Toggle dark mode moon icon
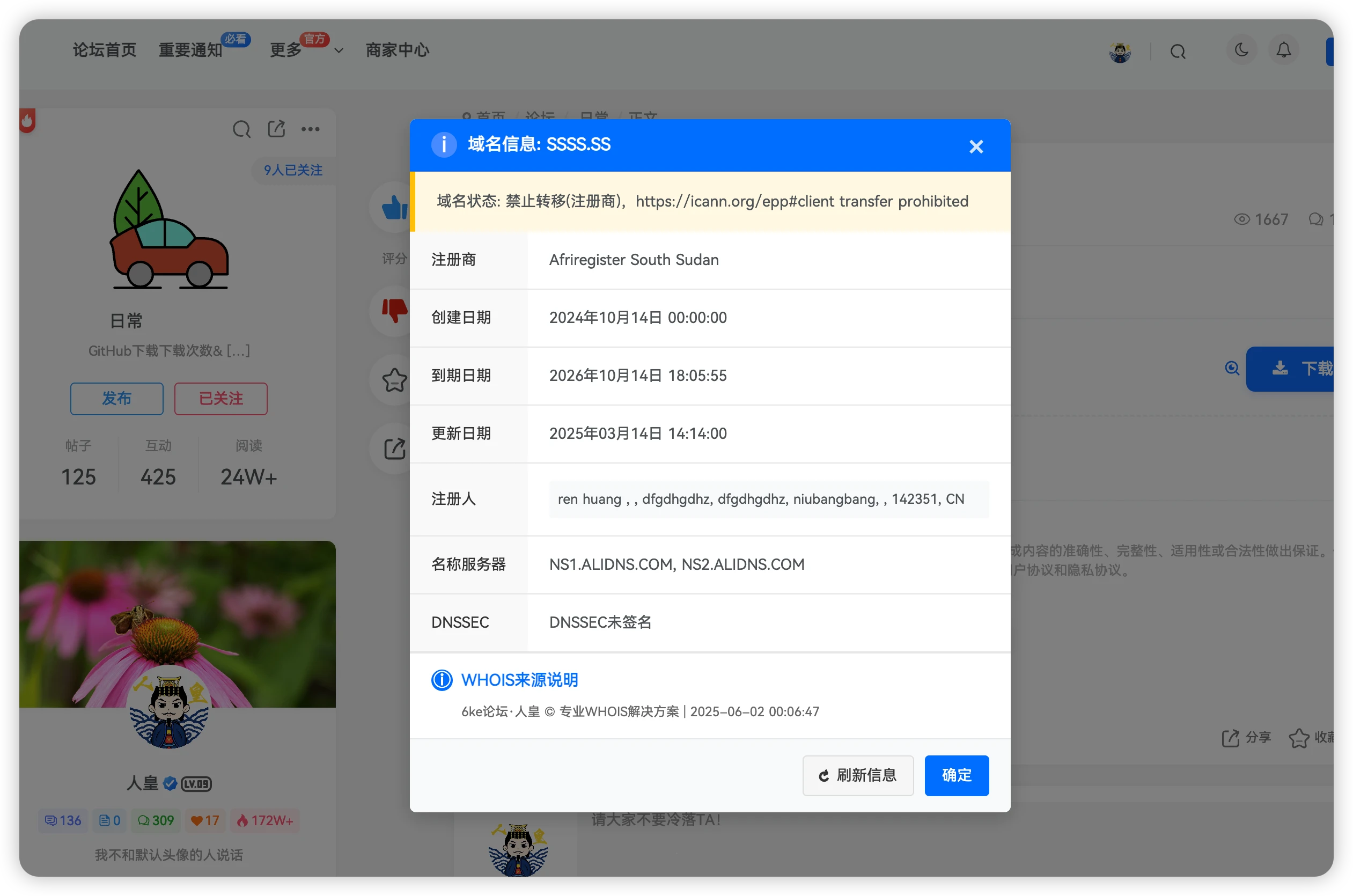Screen dimensions: 1353x896 pyautogui.click(x=1241, y=50)
